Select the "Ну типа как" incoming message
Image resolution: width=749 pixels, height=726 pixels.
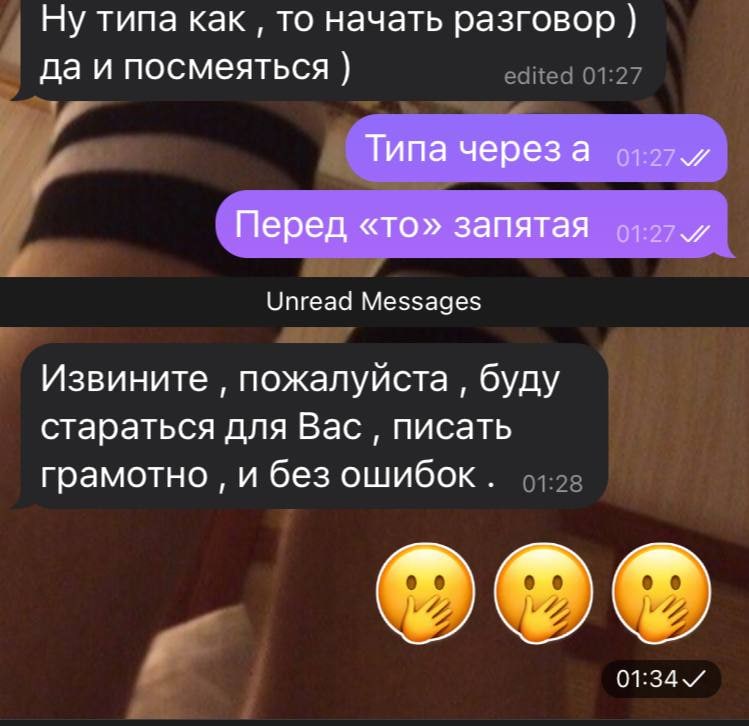click(337, 50)
